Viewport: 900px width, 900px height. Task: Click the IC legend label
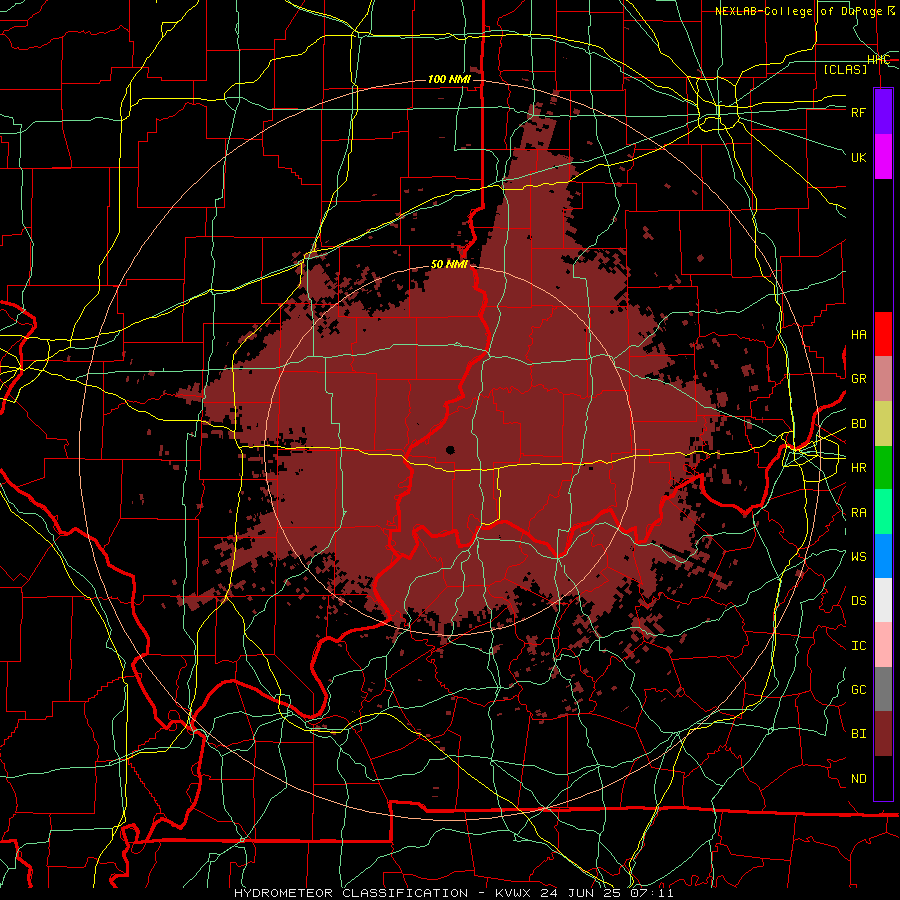coord(859,646)
